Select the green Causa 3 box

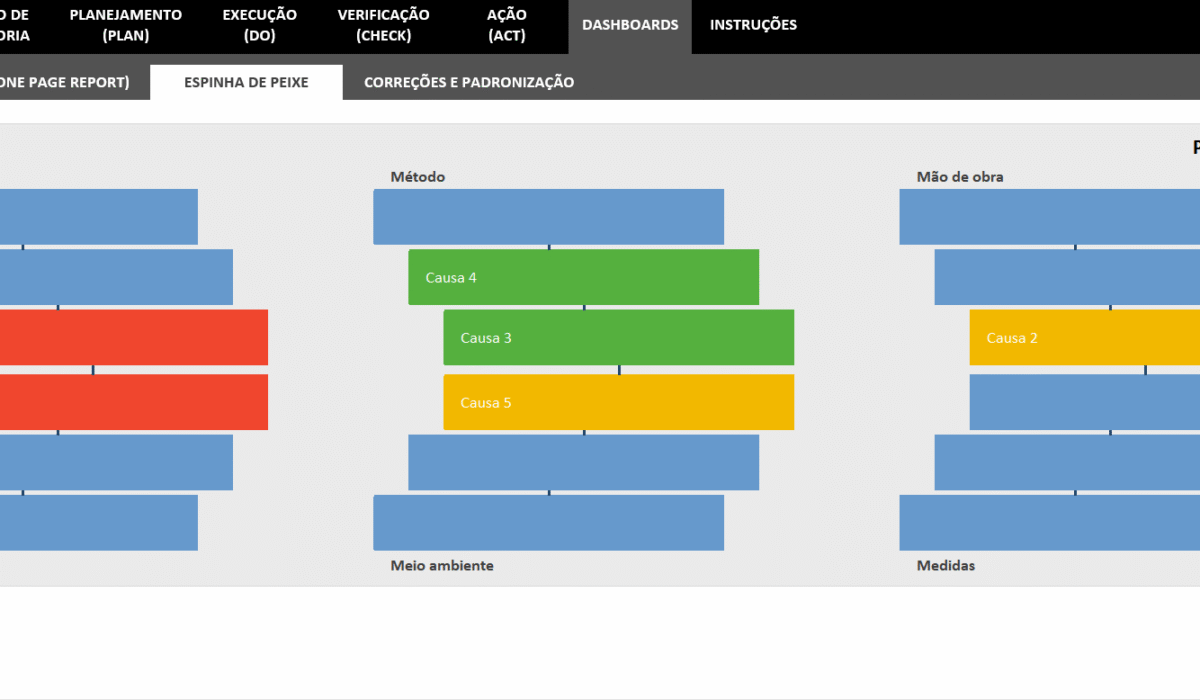[x=618, y=337]
